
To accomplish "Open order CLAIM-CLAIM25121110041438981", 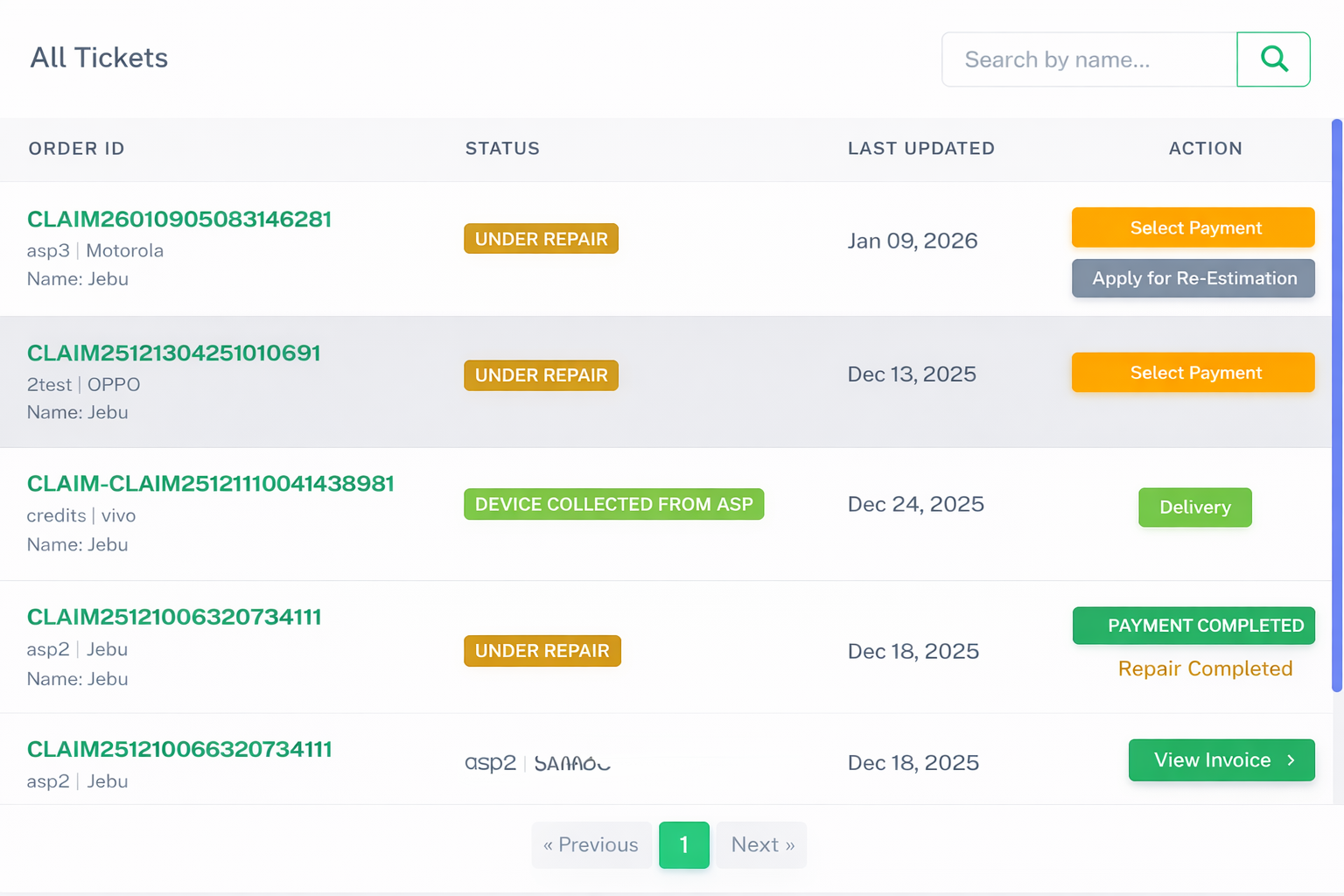I will [211, 483].
